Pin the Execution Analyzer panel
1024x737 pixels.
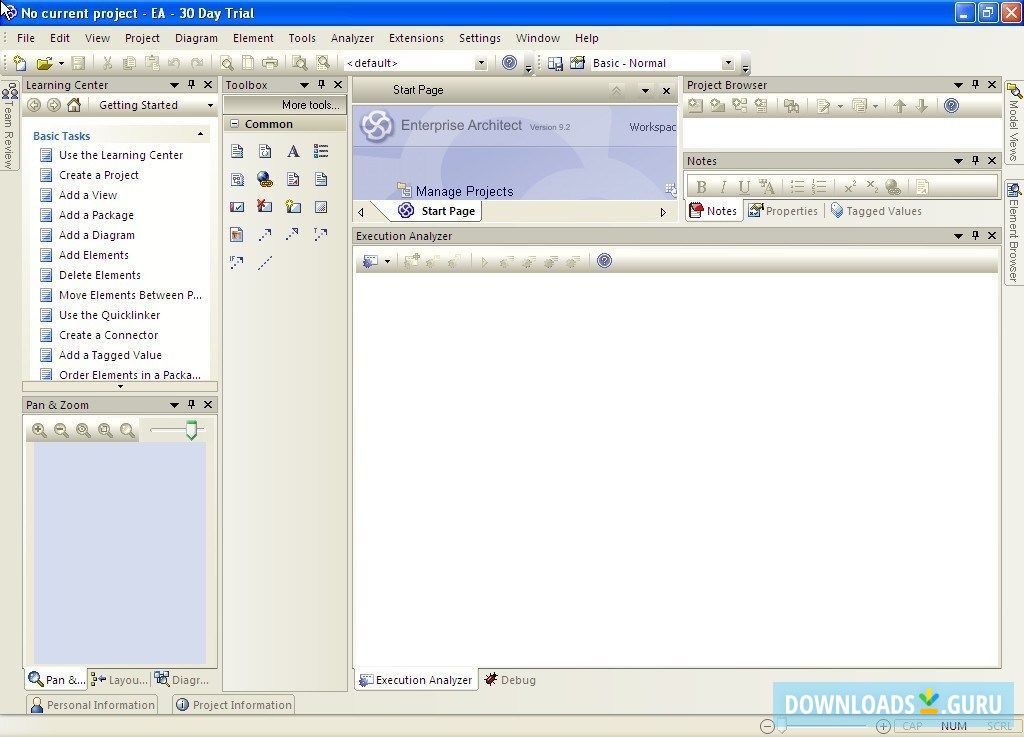[975, 235]
